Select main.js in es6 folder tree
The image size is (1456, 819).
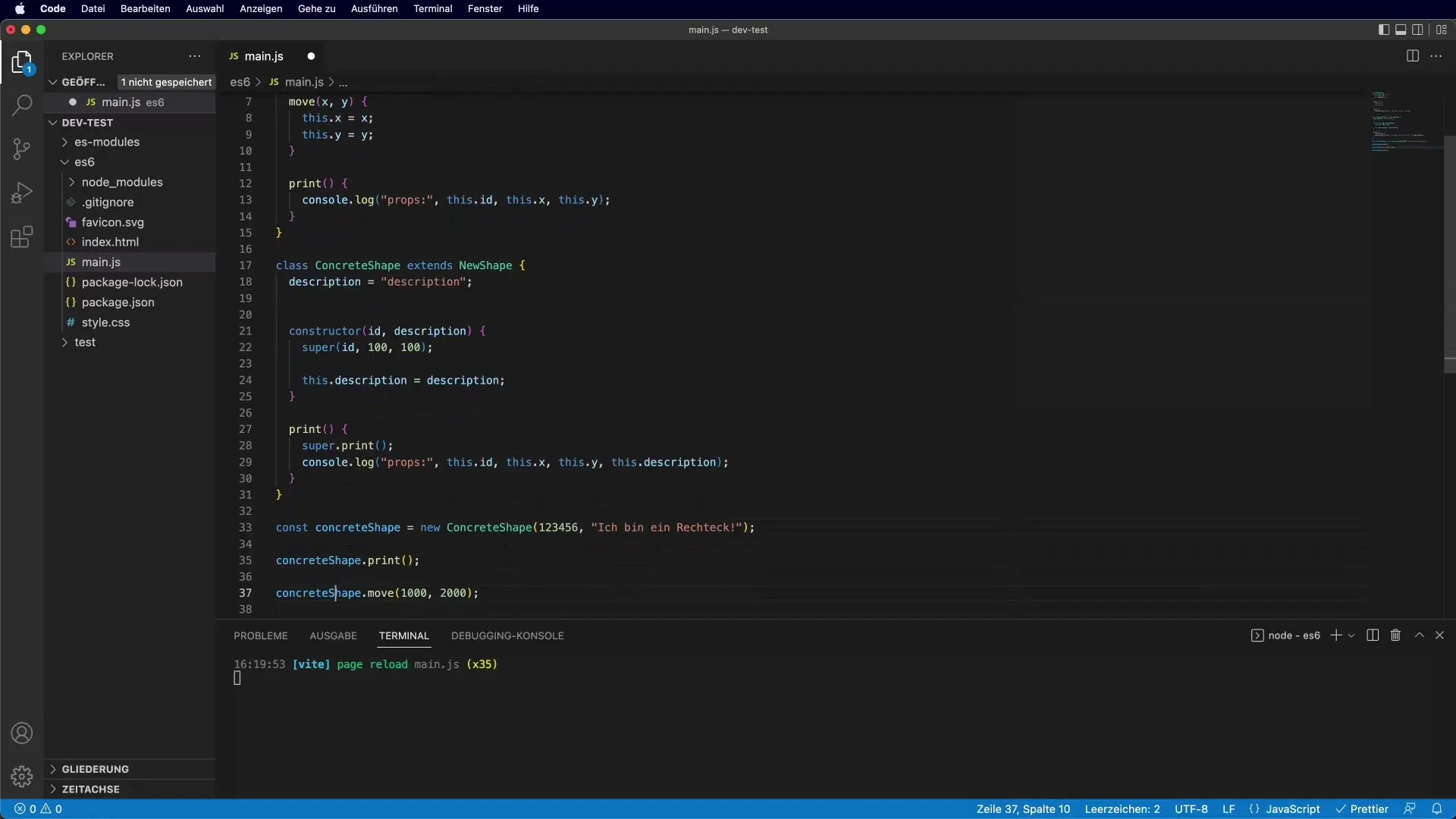(x=130, y=262)
